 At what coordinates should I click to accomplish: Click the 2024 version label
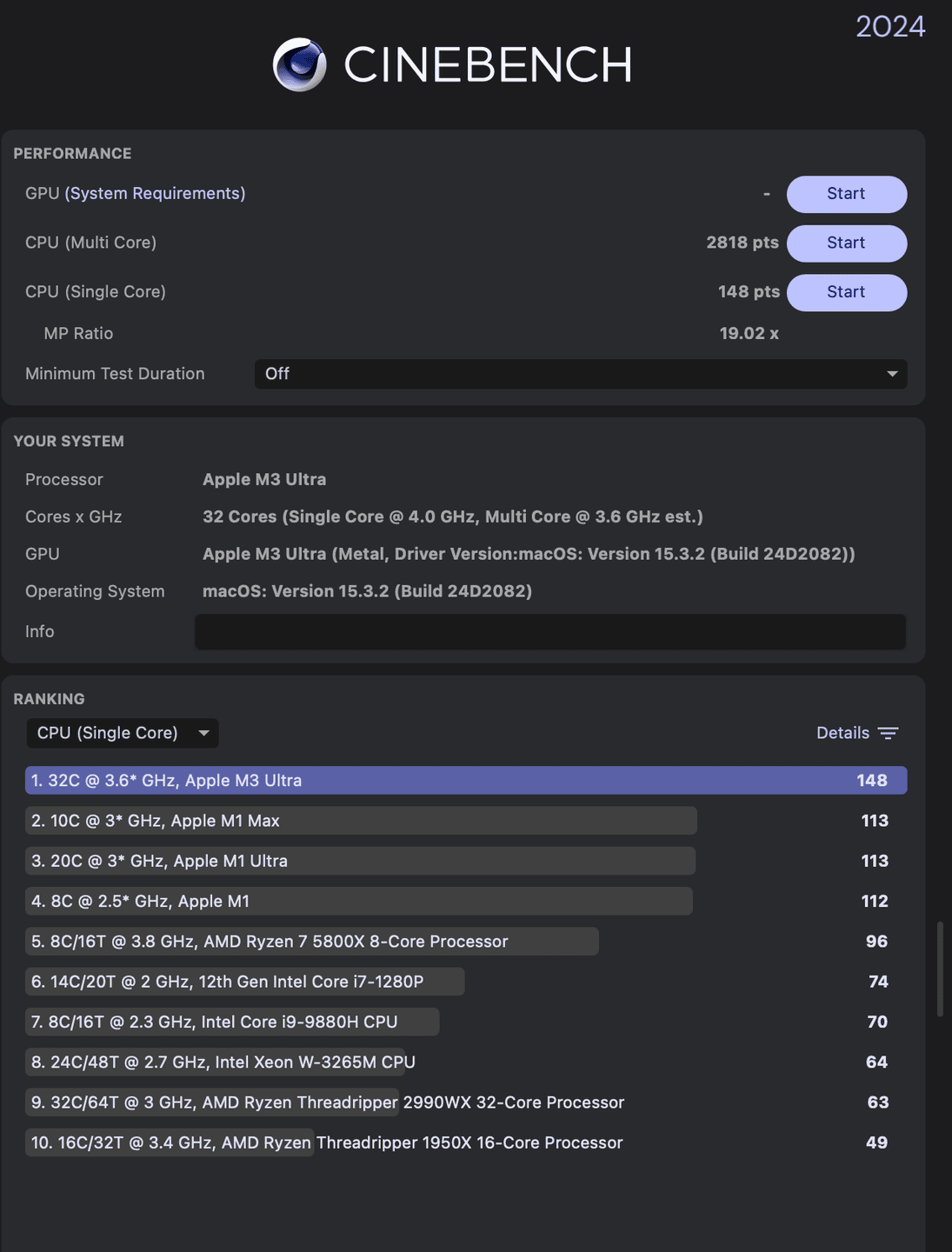pyautogui.click(x=890, y=26)
